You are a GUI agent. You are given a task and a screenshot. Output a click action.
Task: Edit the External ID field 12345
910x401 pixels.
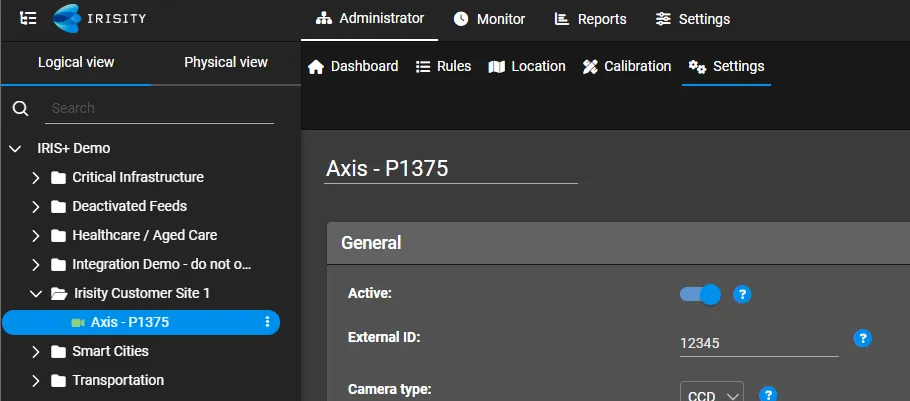click(x=759, y=344)
